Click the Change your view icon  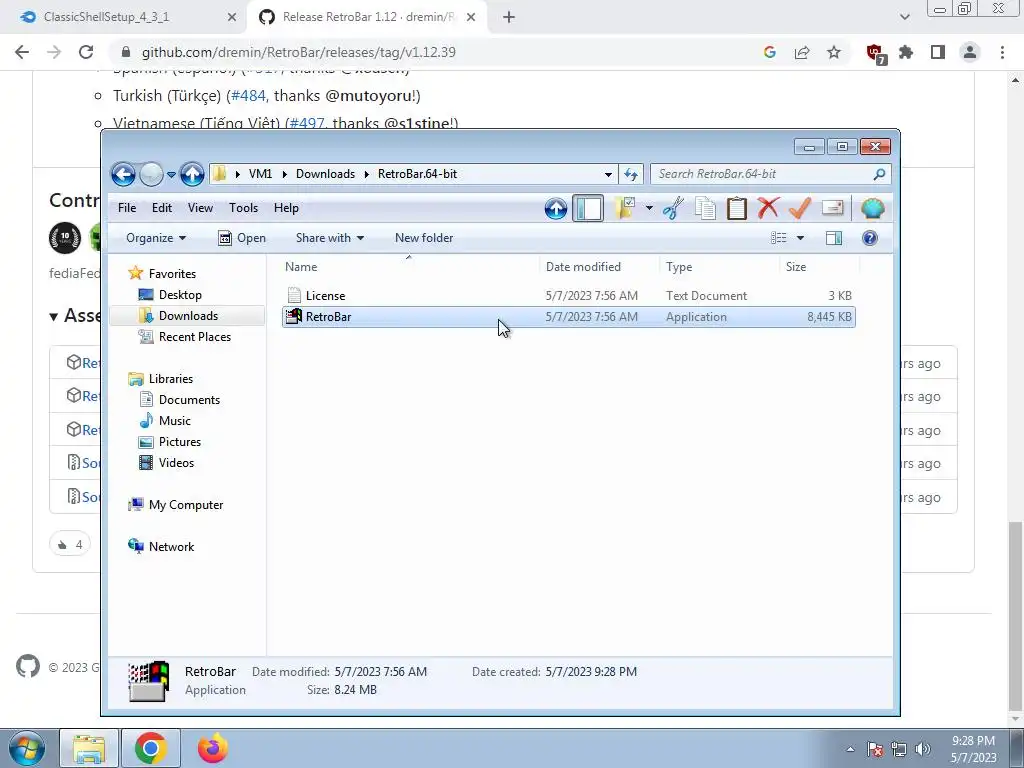click(x=778, y=238)
